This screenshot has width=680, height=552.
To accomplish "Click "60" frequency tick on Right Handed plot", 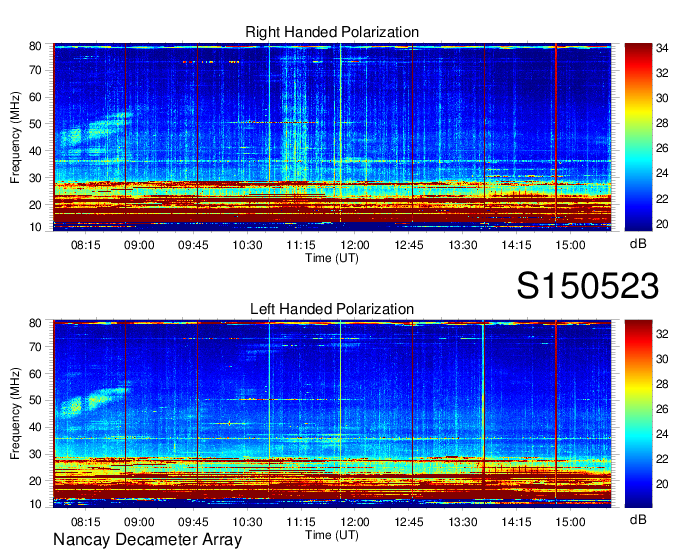I will click(35, 97).
